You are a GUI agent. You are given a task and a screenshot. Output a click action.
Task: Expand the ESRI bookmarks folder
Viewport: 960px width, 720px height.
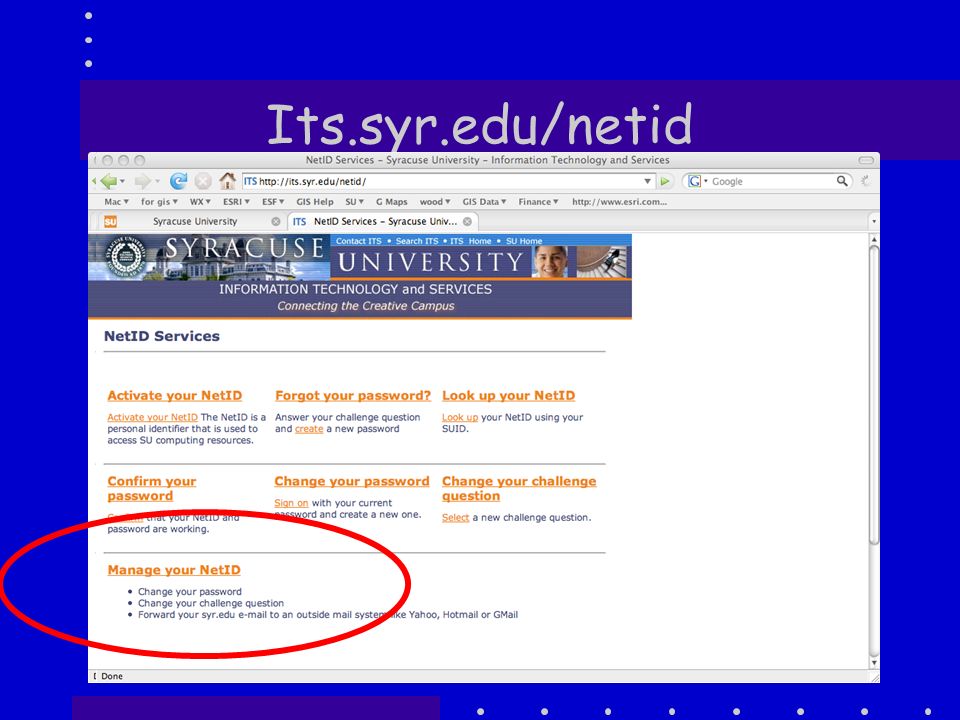click(236, 201)
